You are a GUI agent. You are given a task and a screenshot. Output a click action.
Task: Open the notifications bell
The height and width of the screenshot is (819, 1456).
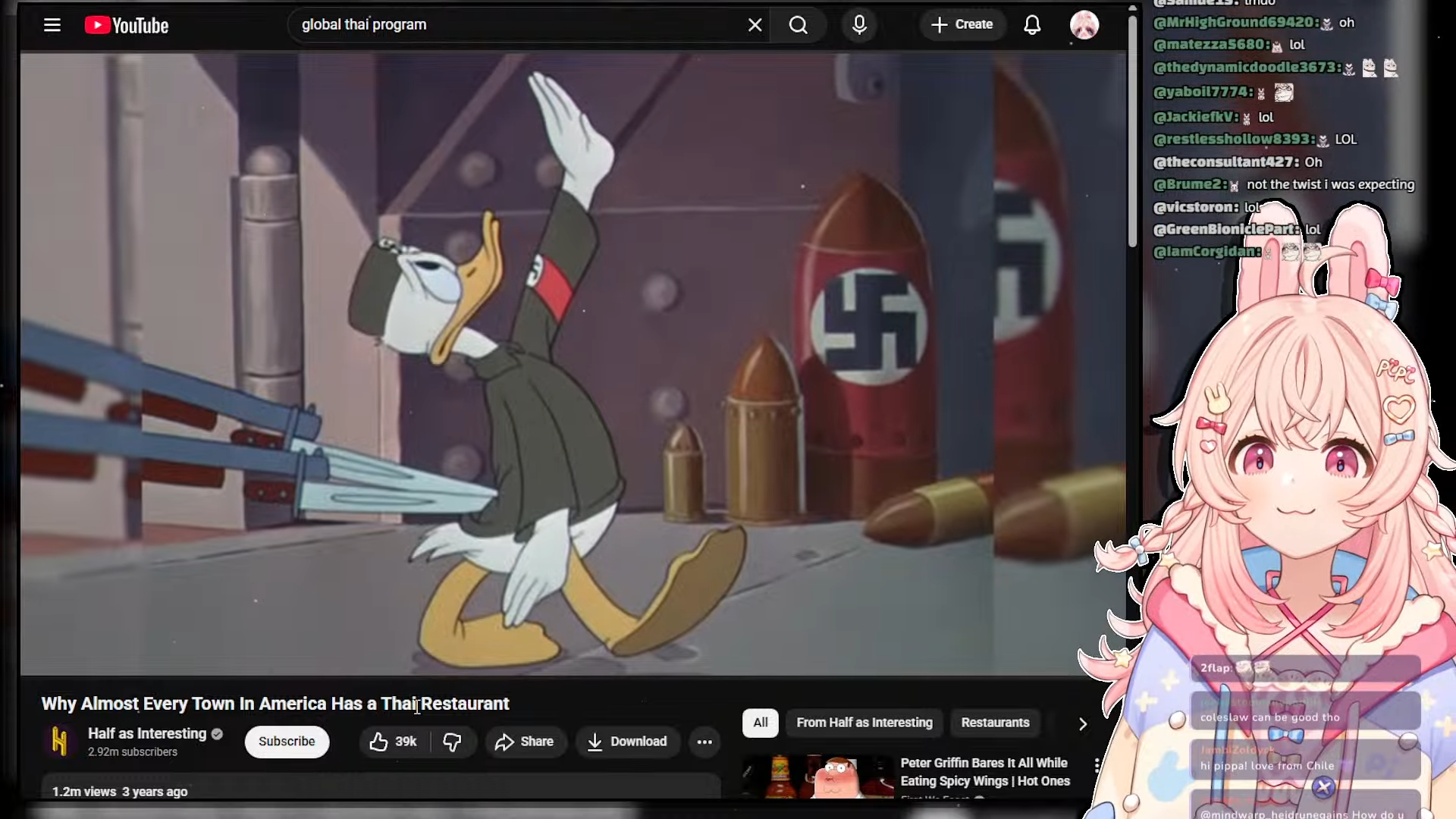coord(1032,25)
